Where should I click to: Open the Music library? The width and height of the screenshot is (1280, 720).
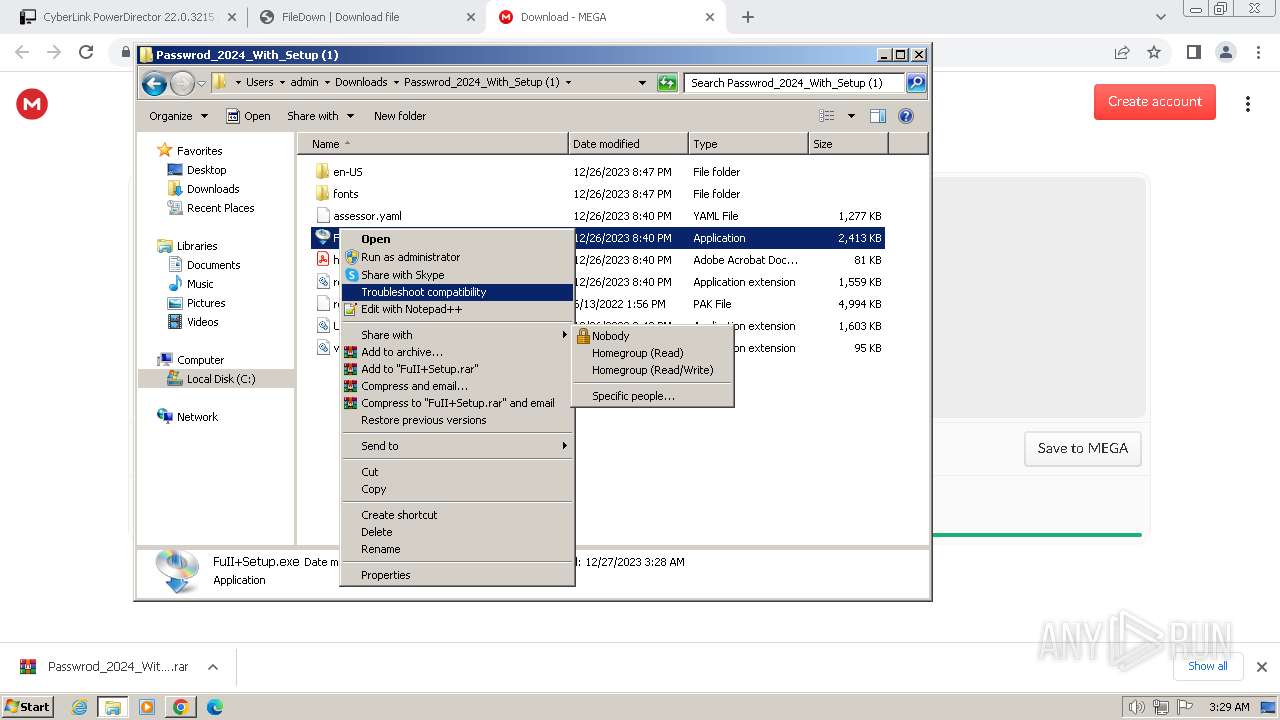pyautogui.click(x=200, y=284)
